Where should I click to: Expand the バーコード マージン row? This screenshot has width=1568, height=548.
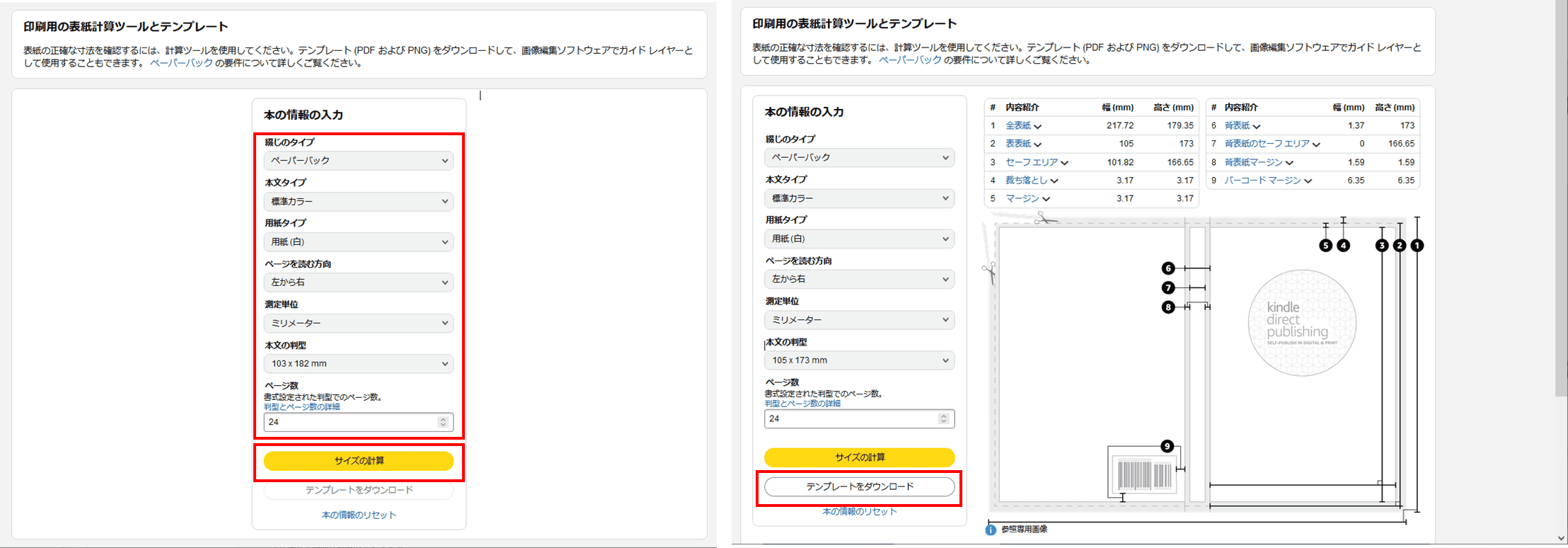pos(1268,181)
